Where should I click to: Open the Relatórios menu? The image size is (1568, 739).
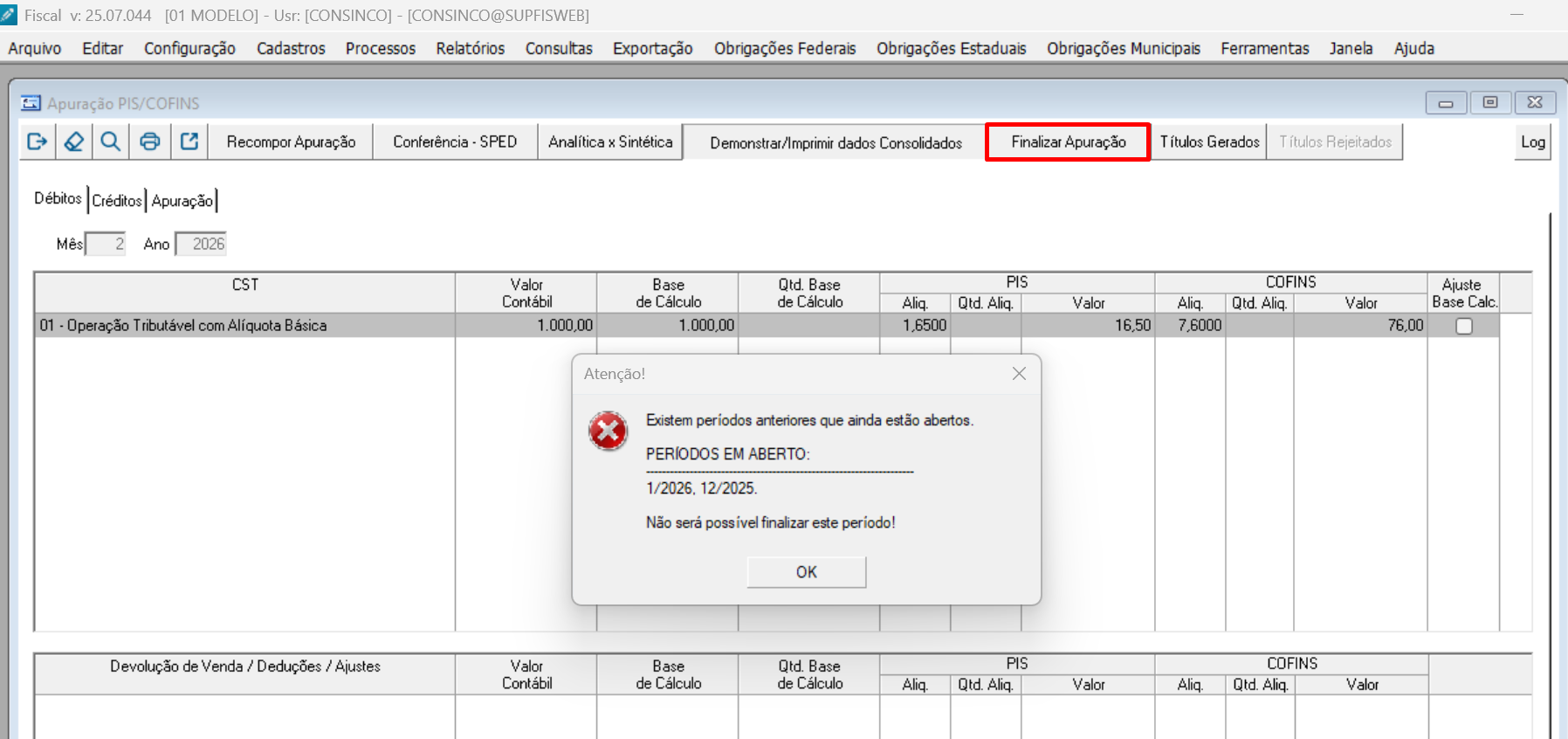pyautogui.click(x=471, y=48)
